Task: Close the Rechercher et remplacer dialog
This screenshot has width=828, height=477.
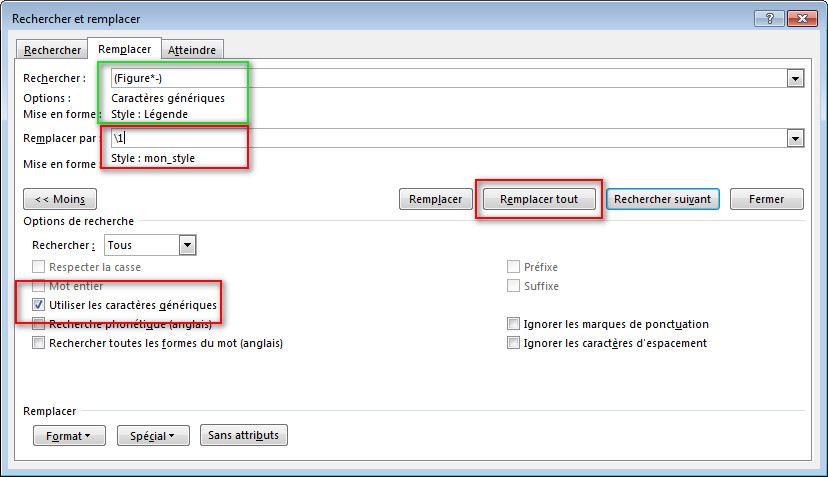Action: (800, 18)
